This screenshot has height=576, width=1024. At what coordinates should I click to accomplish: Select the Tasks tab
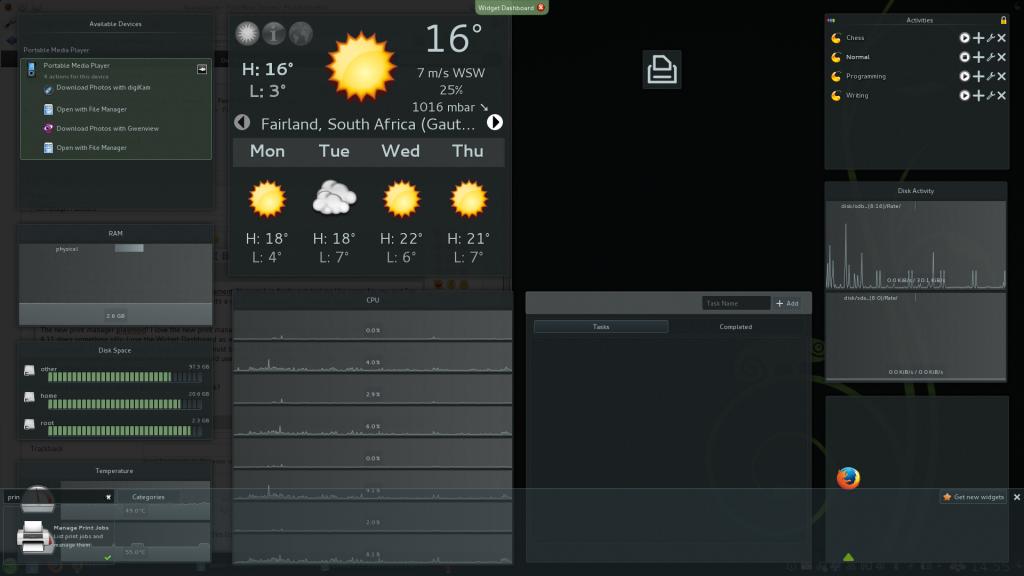(x=601, y=327)
